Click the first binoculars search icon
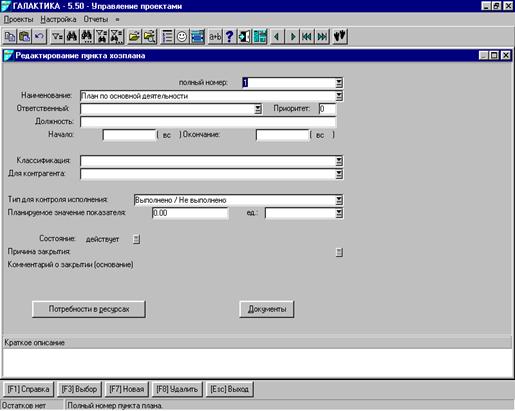The image size is (515, 411). pyautogui.click(x=72, y=36)
